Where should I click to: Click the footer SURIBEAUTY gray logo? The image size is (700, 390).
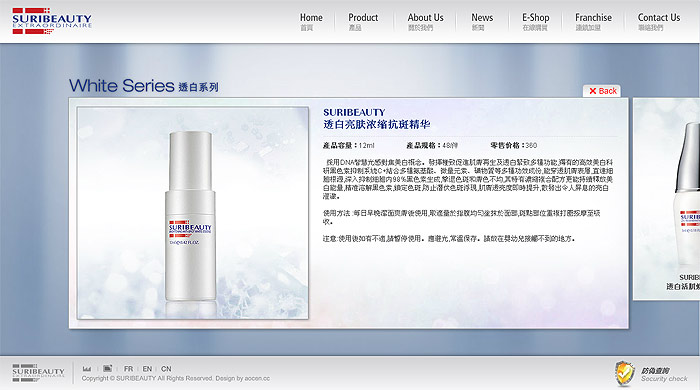(38, 373)
